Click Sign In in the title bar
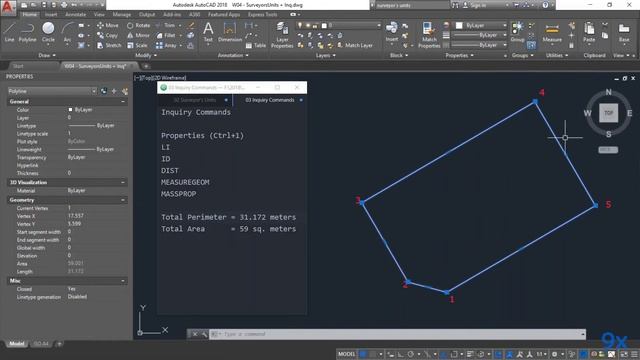The width and height of the screenshot is (640, 360). (478, 5)
